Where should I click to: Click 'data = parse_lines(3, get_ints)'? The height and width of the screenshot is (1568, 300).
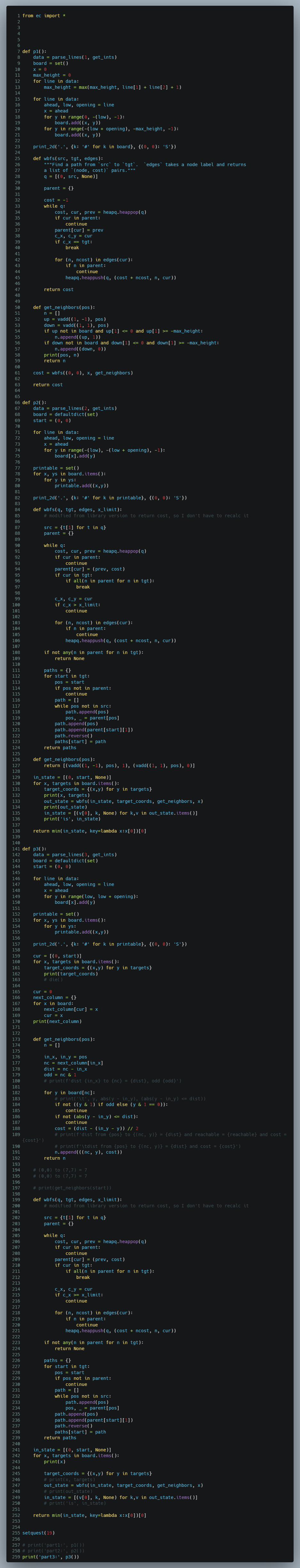click(75, 855)
